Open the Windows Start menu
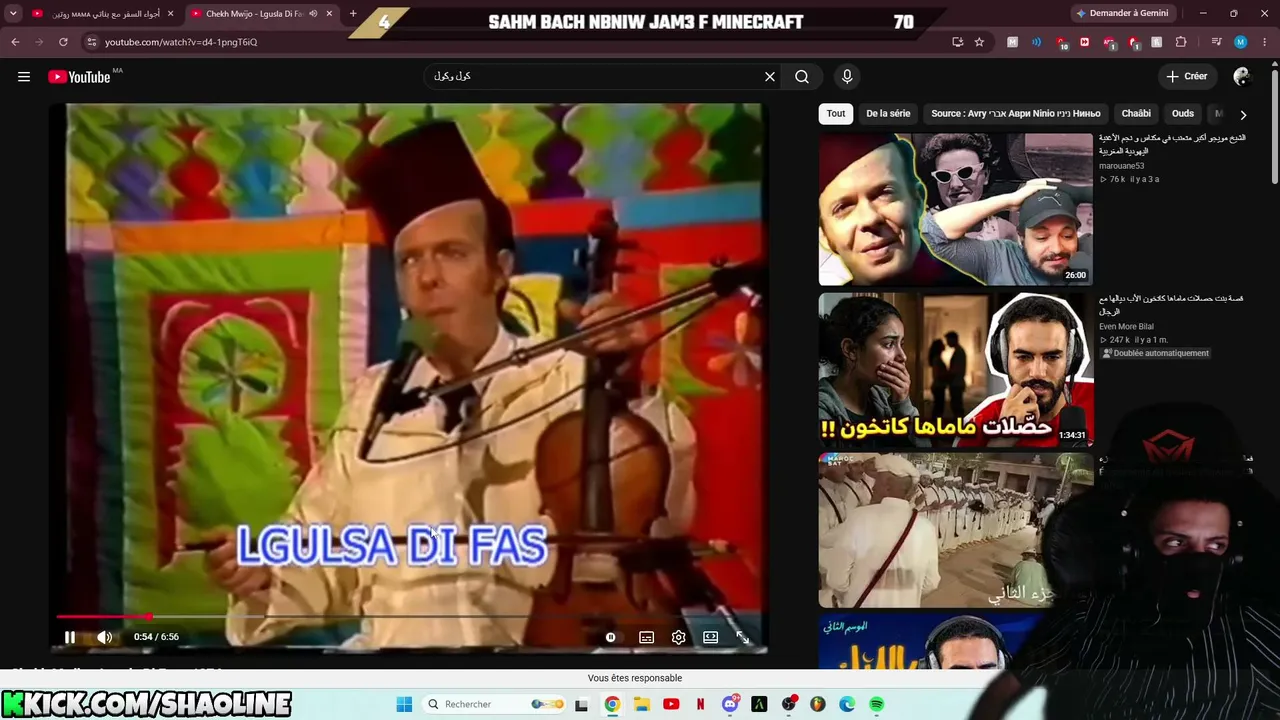This screenshot has width=1280, height=720. tap(404, 705)
